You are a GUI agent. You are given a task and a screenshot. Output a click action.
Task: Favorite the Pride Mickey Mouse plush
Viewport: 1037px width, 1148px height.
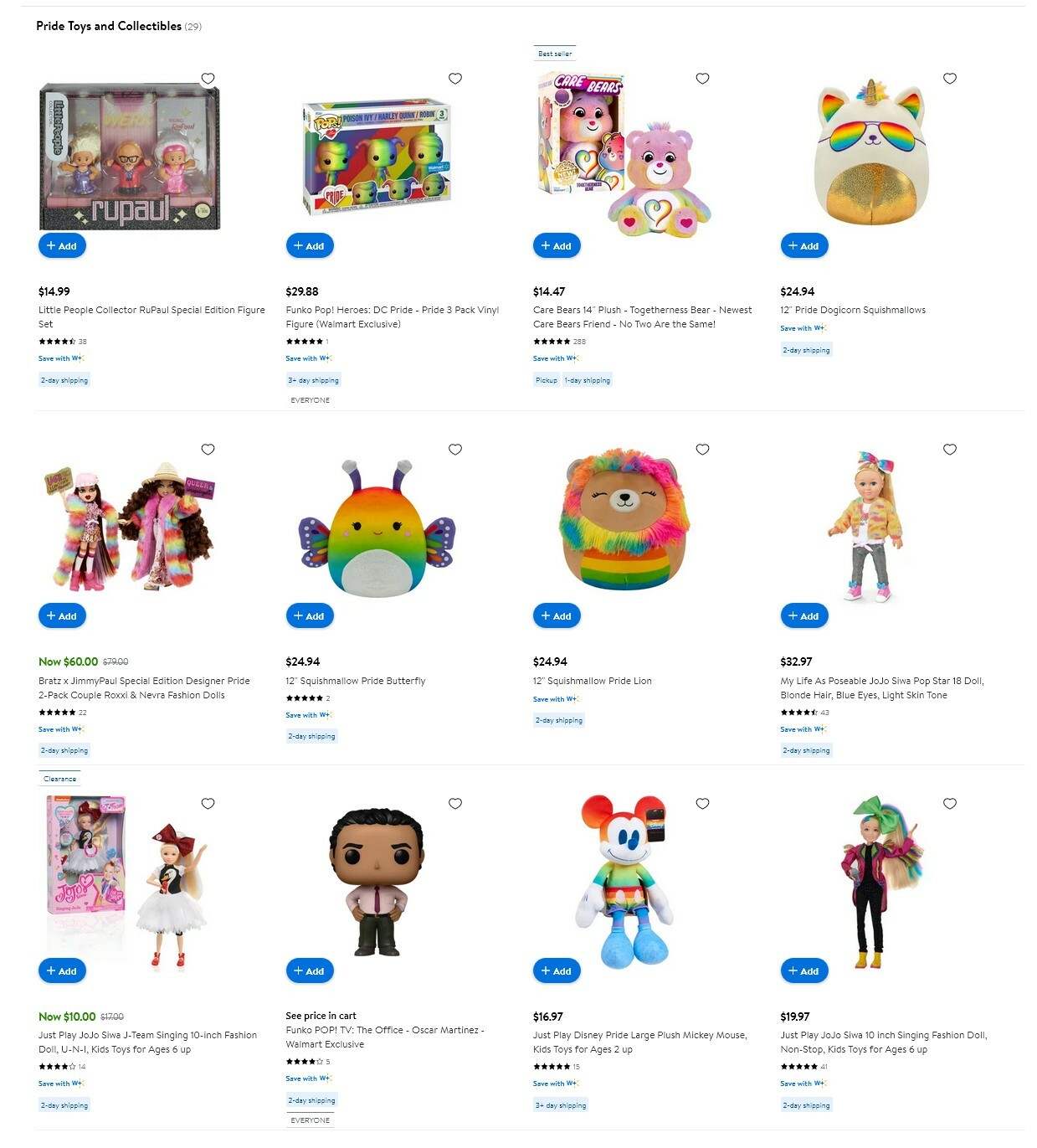tap(702, 804)
